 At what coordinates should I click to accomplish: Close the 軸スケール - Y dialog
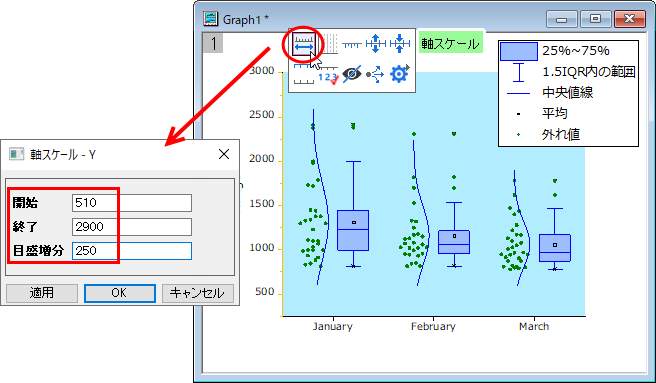click(x=224, y=154)
